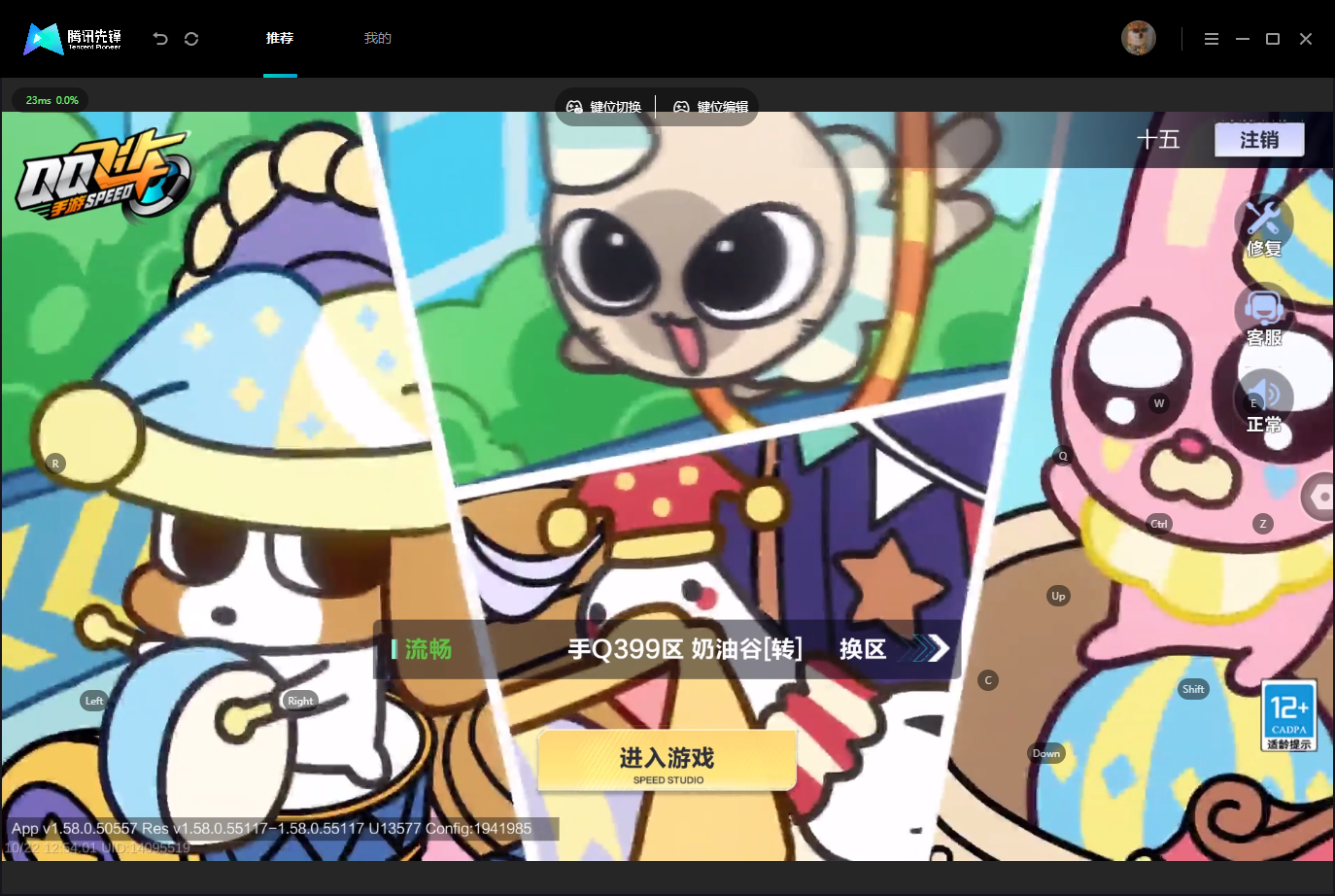The height and width of the screenshot is (896, 1335).
Task: Click the 23ms latency indicator
Action: pos(51,100)
